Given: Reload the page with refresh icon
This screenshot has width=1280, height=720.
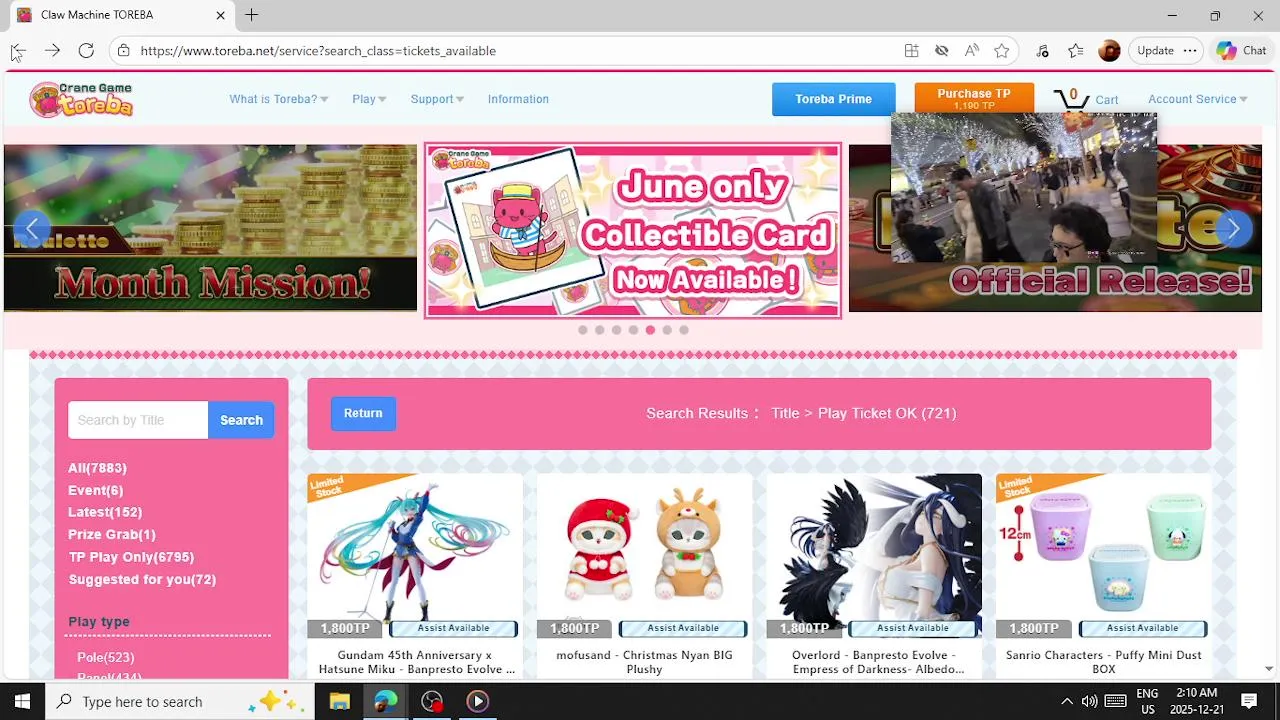Looking at the screenshot, I should click(86, 51).
